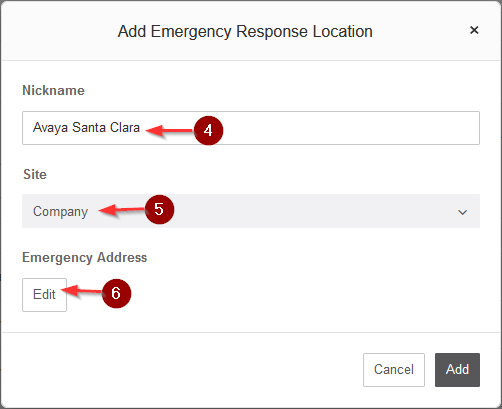The width and height of the screenshot is (502, 409).
Task: Expand the Site list via chevron arrow
Action: pos(462,212)
